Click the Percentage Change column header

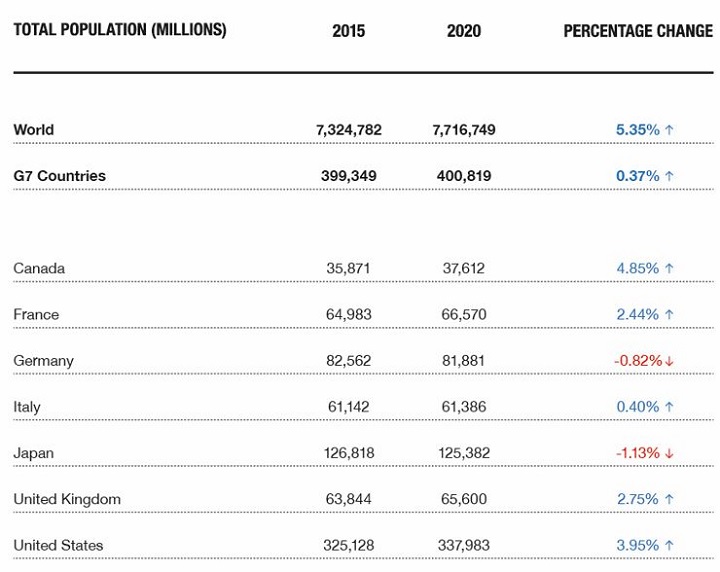pos(638,31)
